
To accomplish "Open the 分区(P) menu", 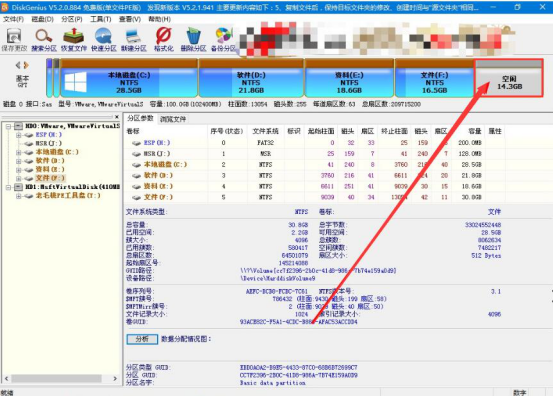I will tap(72, 19).
